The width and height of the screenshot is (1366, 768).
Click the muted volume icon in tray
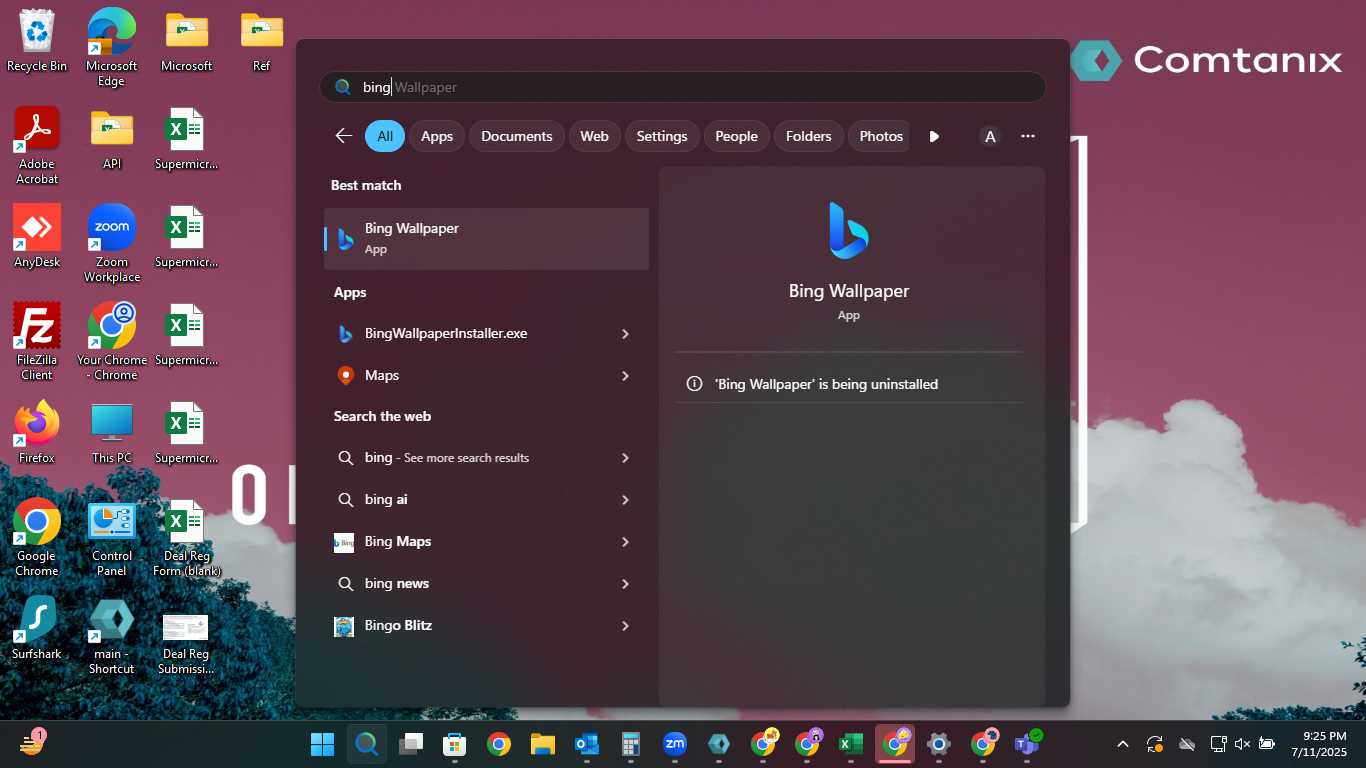tap(1242, 744)
